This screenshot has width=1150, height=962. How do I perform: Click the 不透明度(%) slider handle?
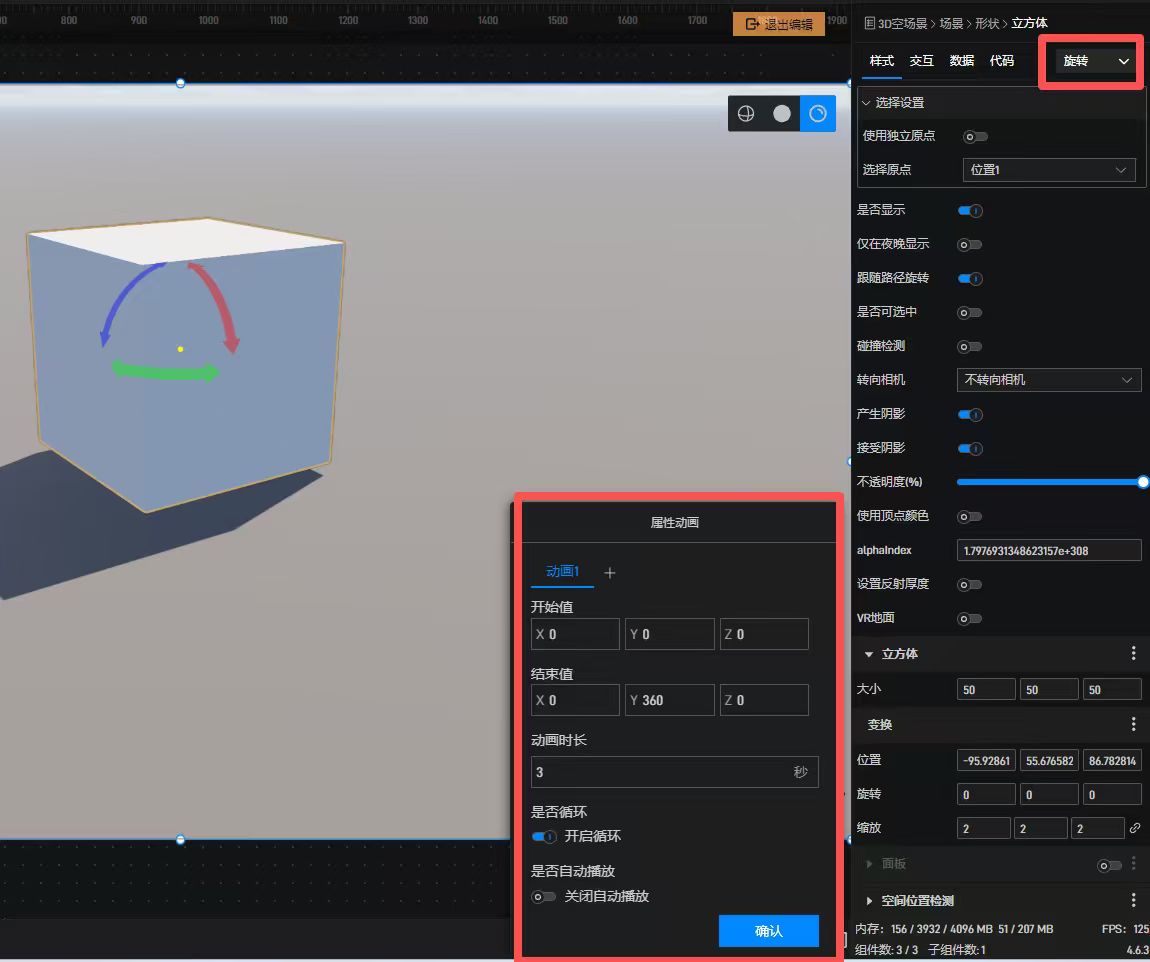pyautogui.click(x=1143, y=482)
